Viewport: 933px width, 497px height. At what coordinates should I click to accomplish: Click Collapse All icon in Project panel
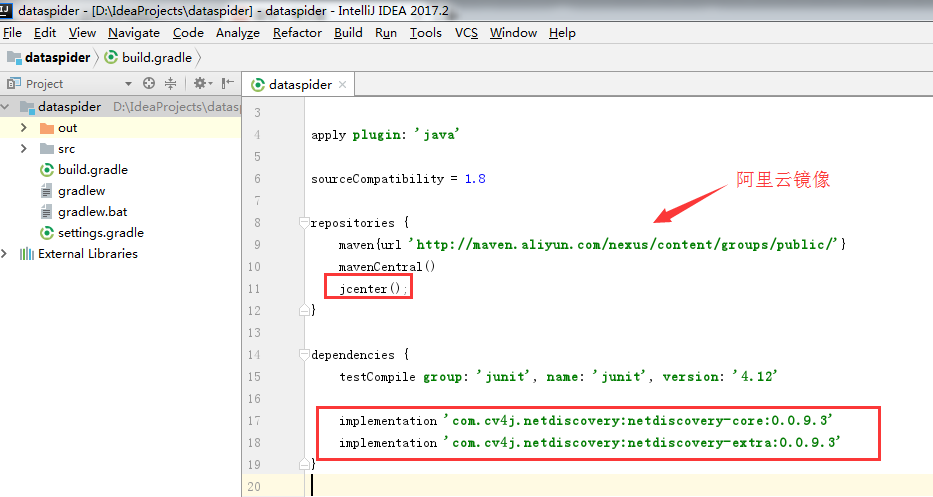[x=171, y=83]
